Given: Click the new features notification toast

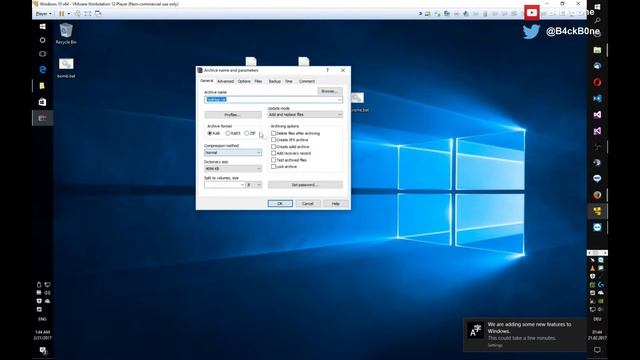Looking at the screenshot, I should coord(525,334).
